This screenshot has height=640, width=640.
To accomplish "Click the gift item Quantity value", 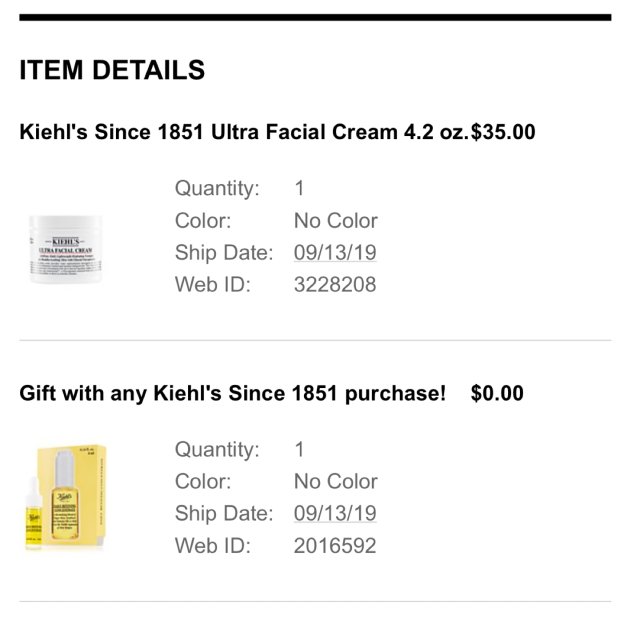I will pos(299,449).
